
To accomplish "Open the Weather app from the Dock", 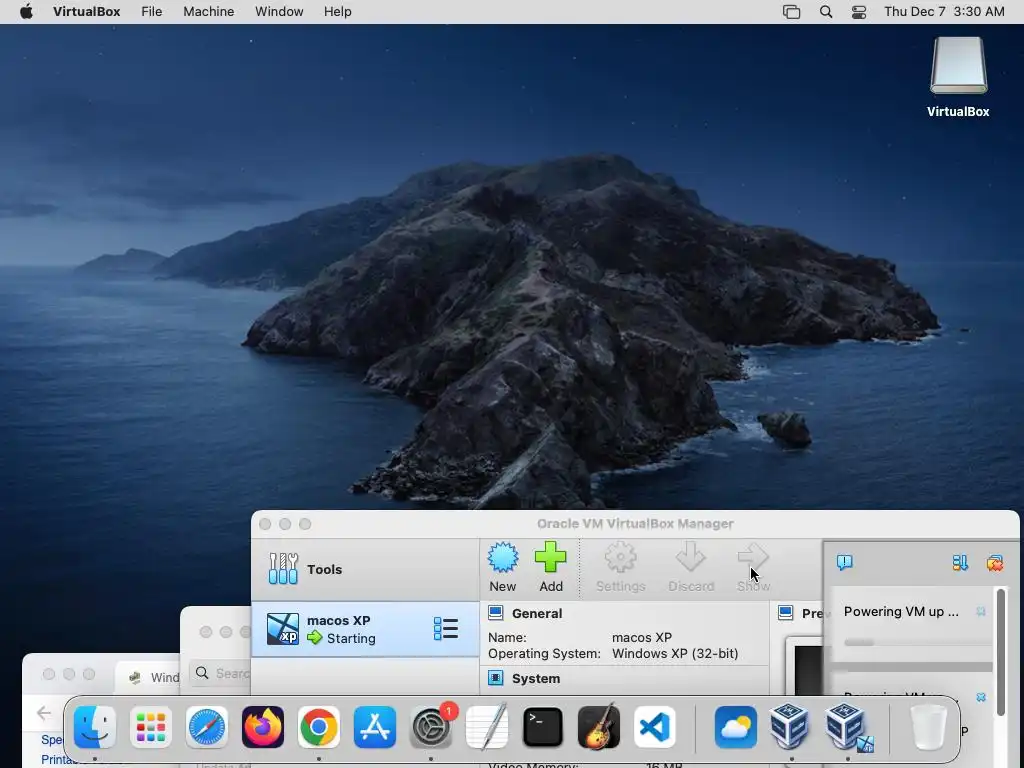I will point(735,727).
